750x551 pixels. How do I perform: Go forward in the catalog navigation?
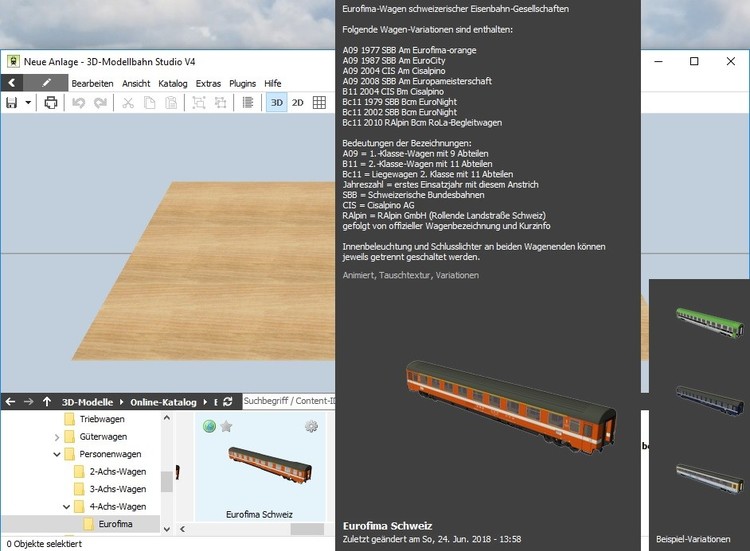tap(29, 402)
